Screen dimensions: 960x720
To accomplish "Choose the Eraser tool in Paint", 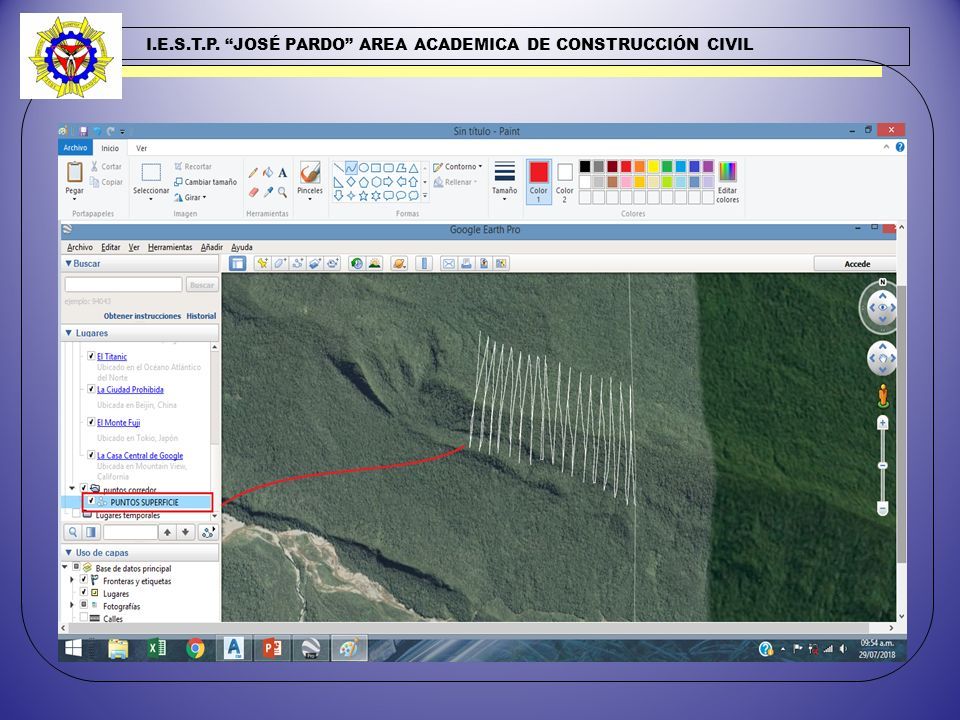I will tap(253, 192).
